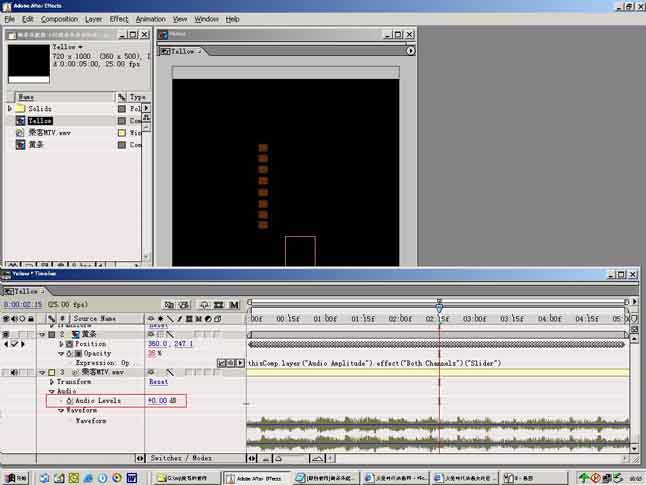This screenshot has height=485, width=646.
Task: Toggle Draft 3D button in Timeline
Action: (184, 305)
